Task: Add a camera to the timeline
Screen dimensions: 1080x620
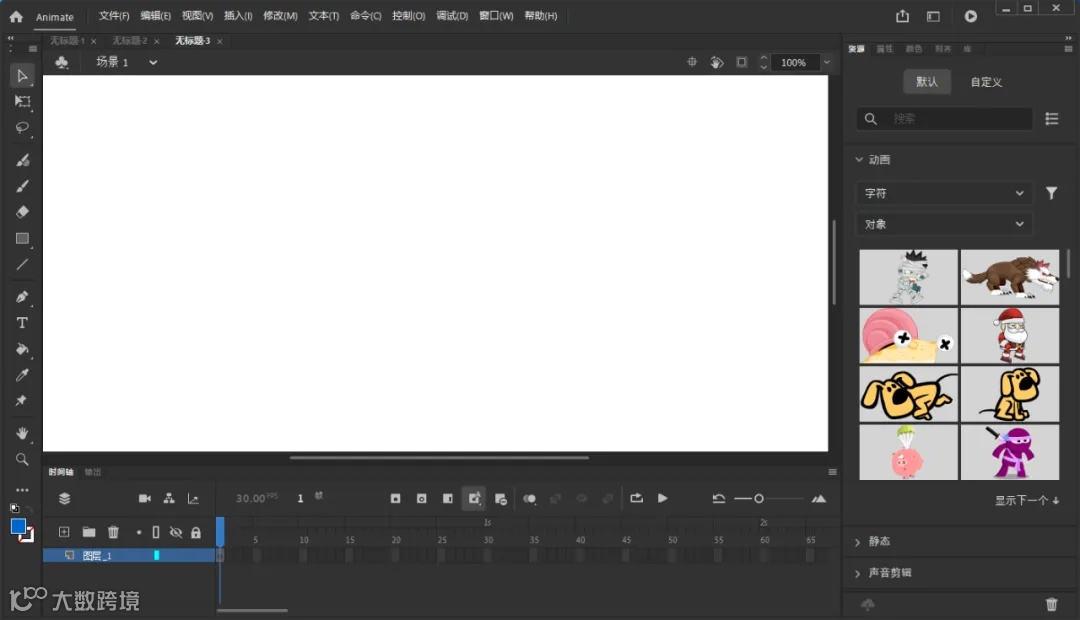Action: tap(145, 498)
